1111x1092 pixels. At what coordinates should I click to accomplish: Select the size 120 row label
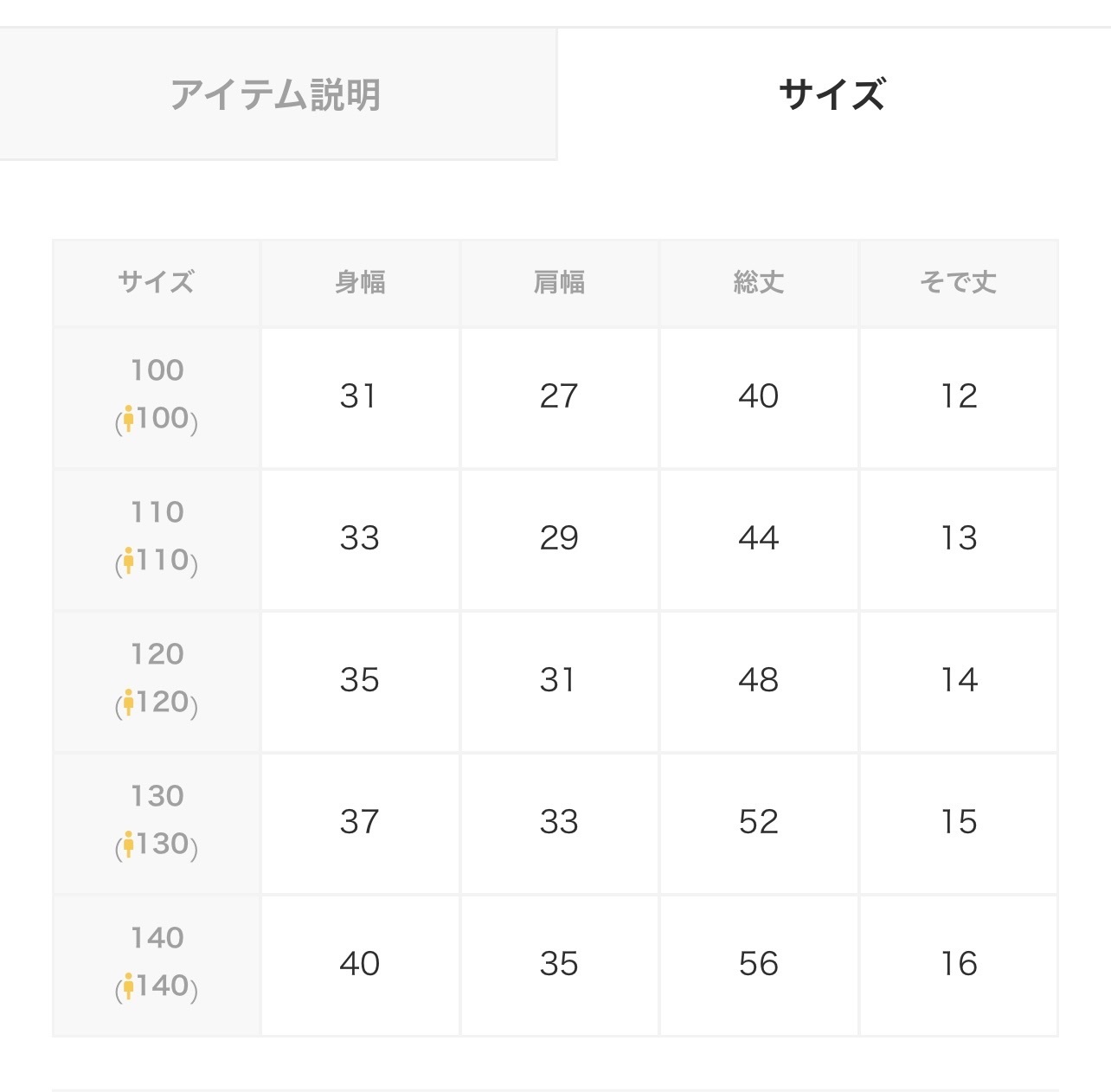pos(157,654)
